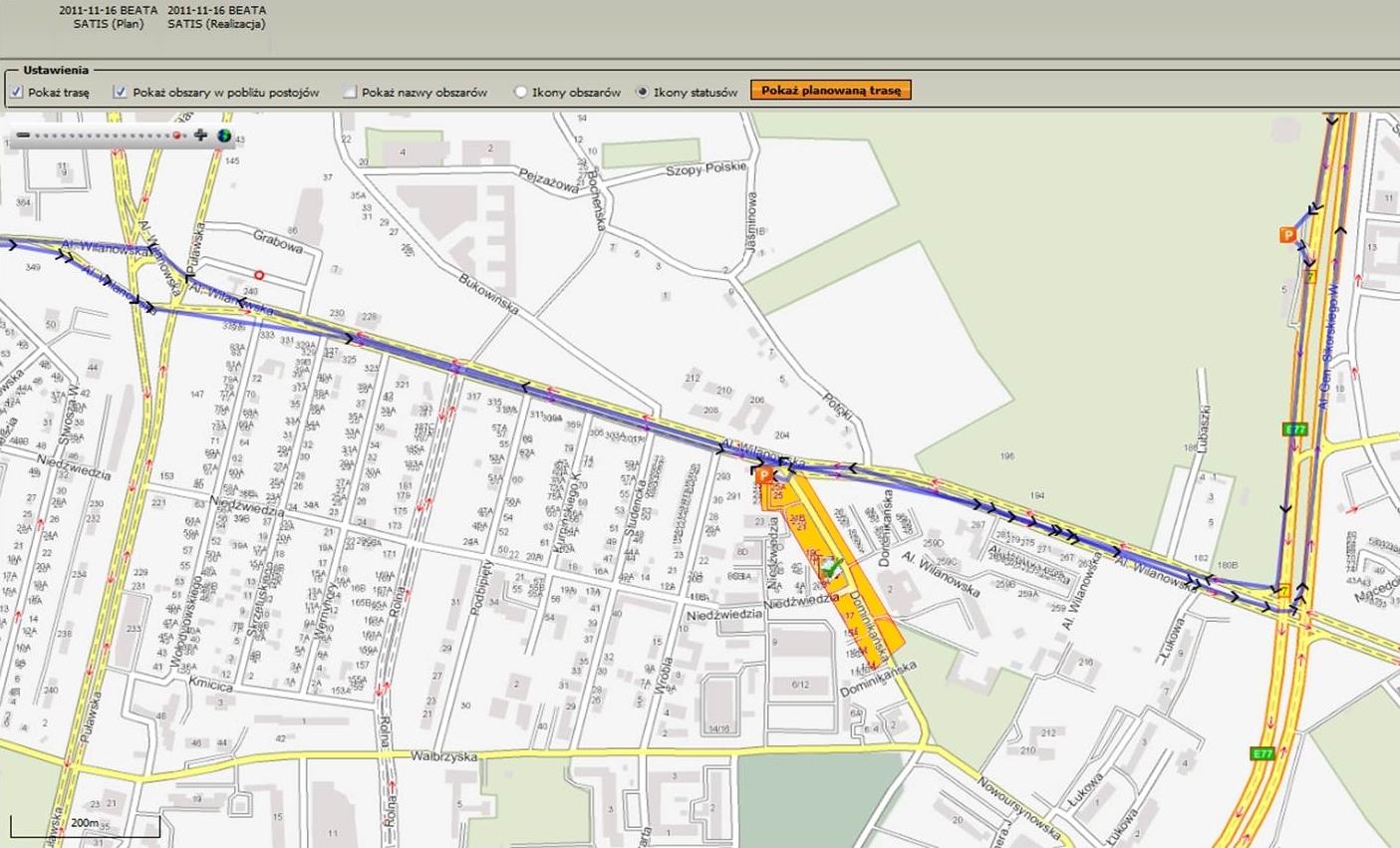Click the Nowoursynowska street label
This screenshot has width=1400, height=848.
[x=1020, y=807]
